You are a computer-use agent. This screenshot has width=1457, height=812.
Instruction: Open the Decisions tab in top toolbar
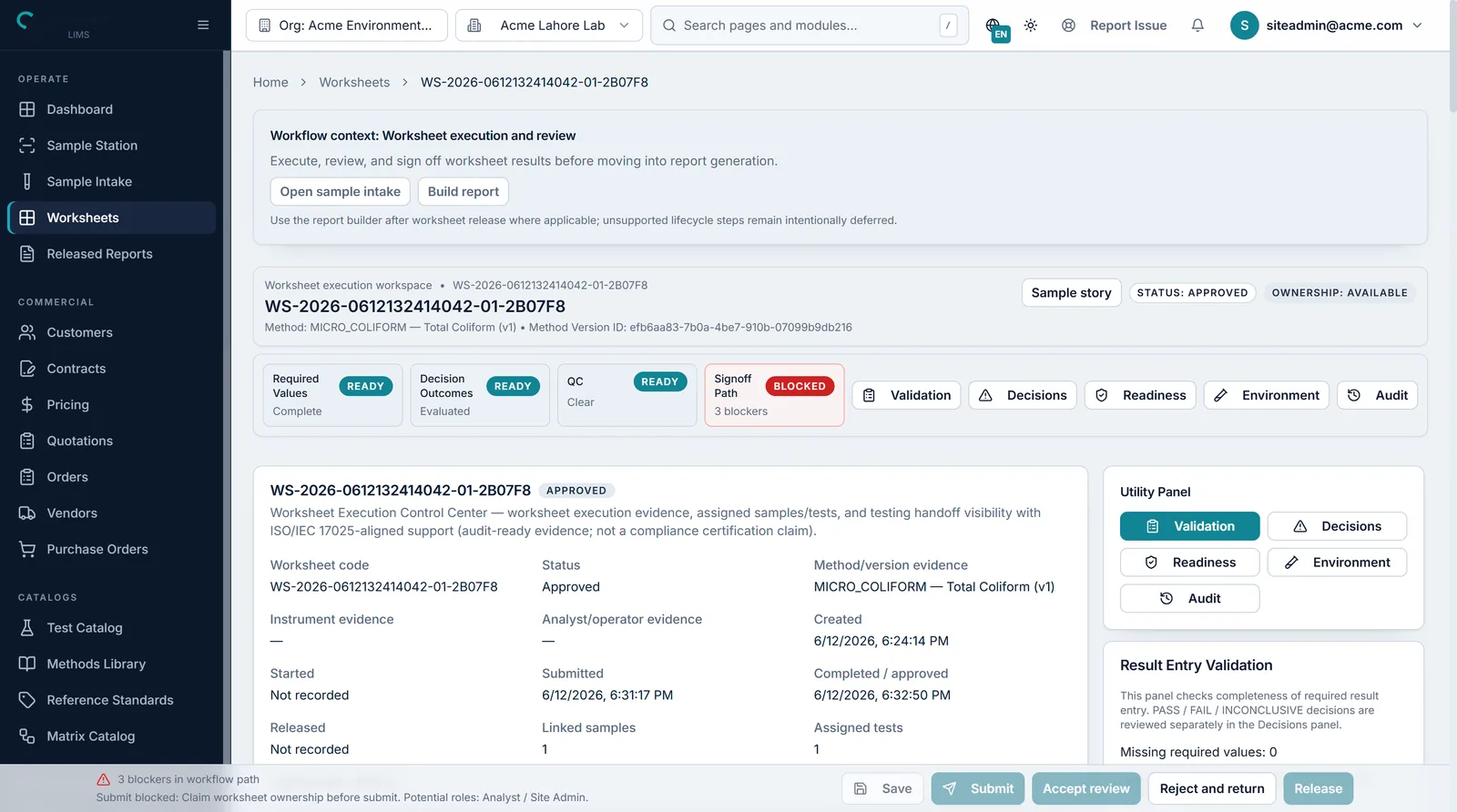[1023, 395]
